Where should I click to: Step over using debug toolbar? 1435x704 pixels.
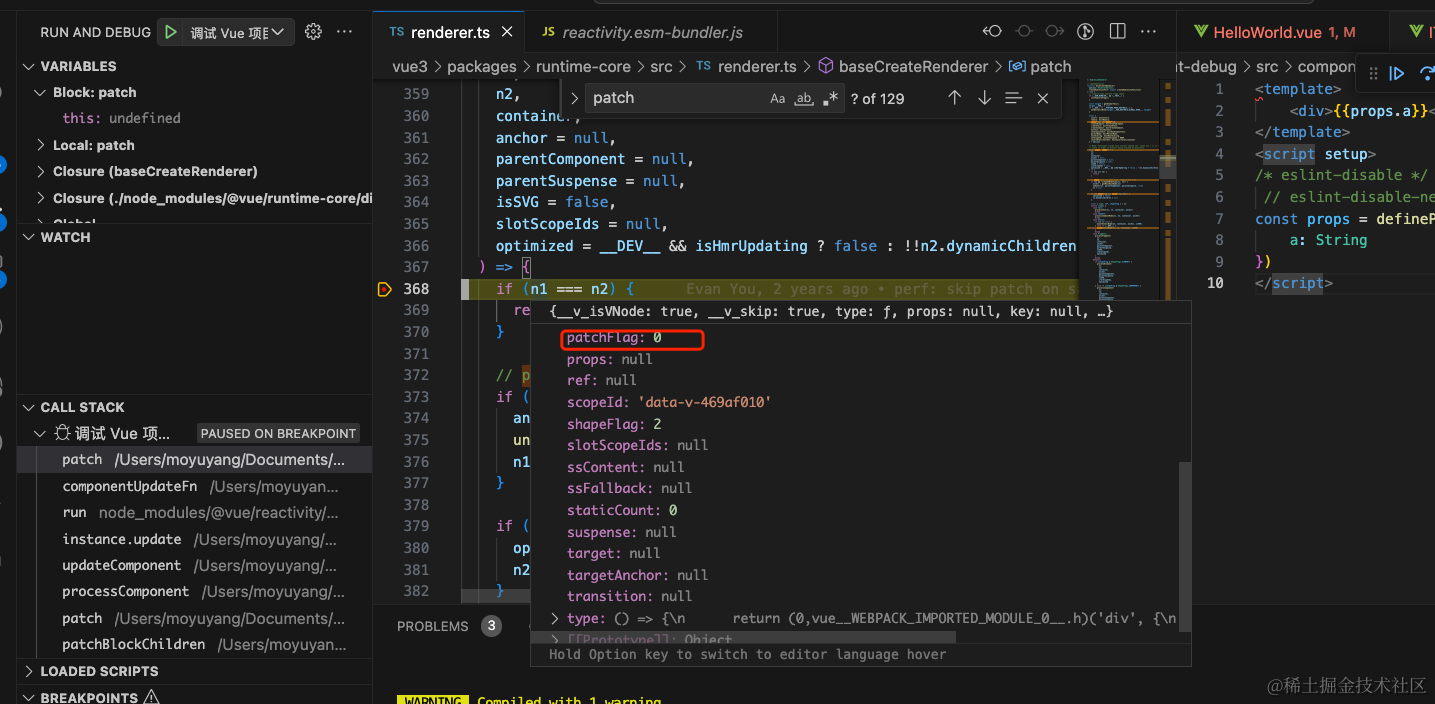(x=1428, y=74)
